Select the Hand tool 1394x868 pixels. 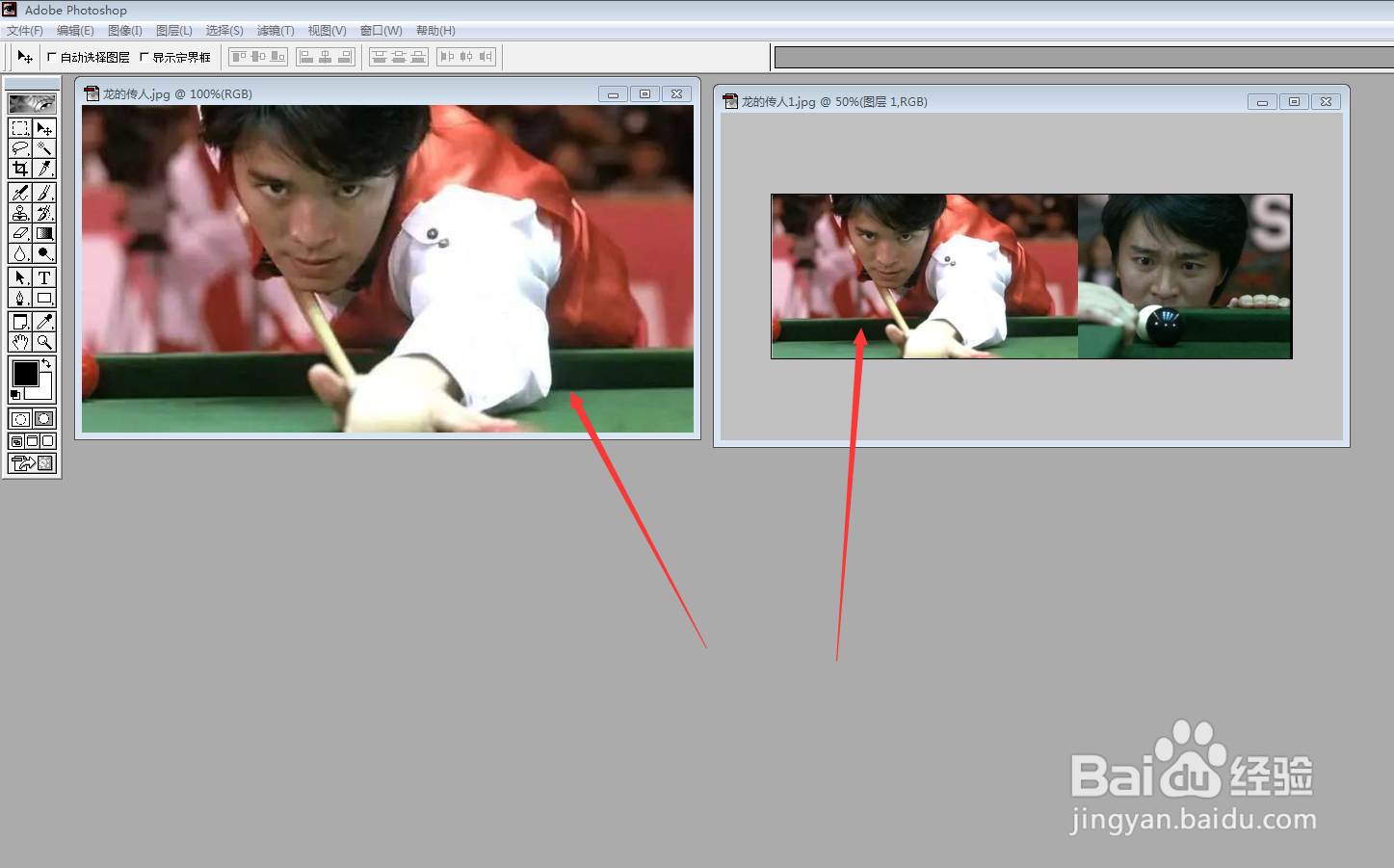pyautogui.click(x=19, y=342)
